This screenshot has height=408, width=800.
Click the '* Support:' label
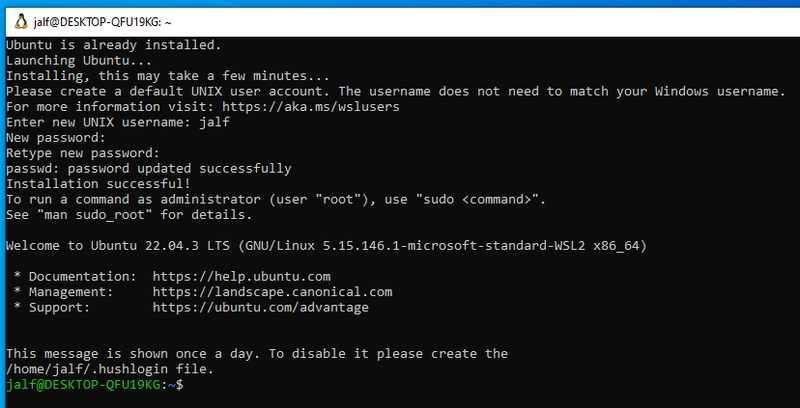[x=52, y=308]
